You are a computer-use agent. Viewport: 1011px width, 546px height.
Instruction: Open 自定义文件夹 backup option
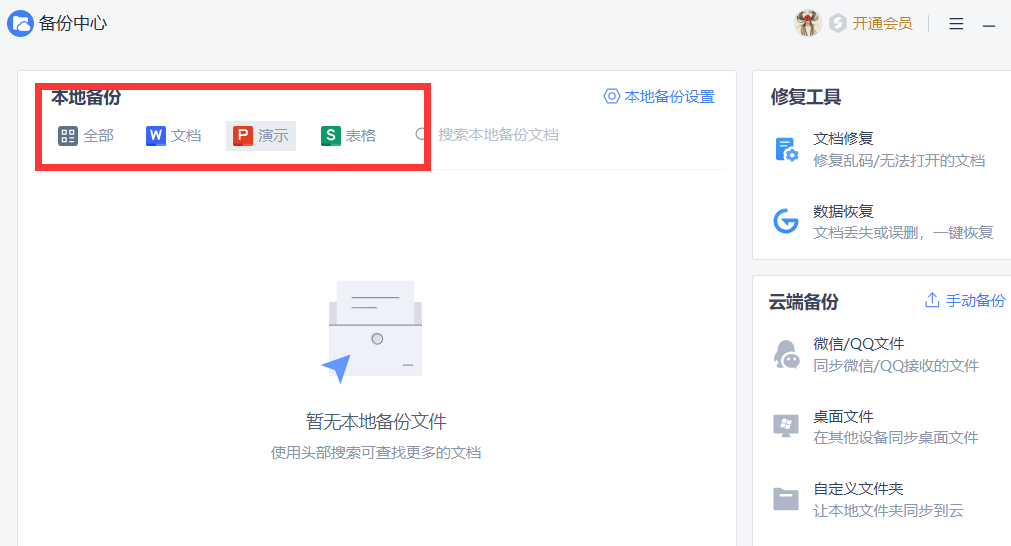pos(870,499)
